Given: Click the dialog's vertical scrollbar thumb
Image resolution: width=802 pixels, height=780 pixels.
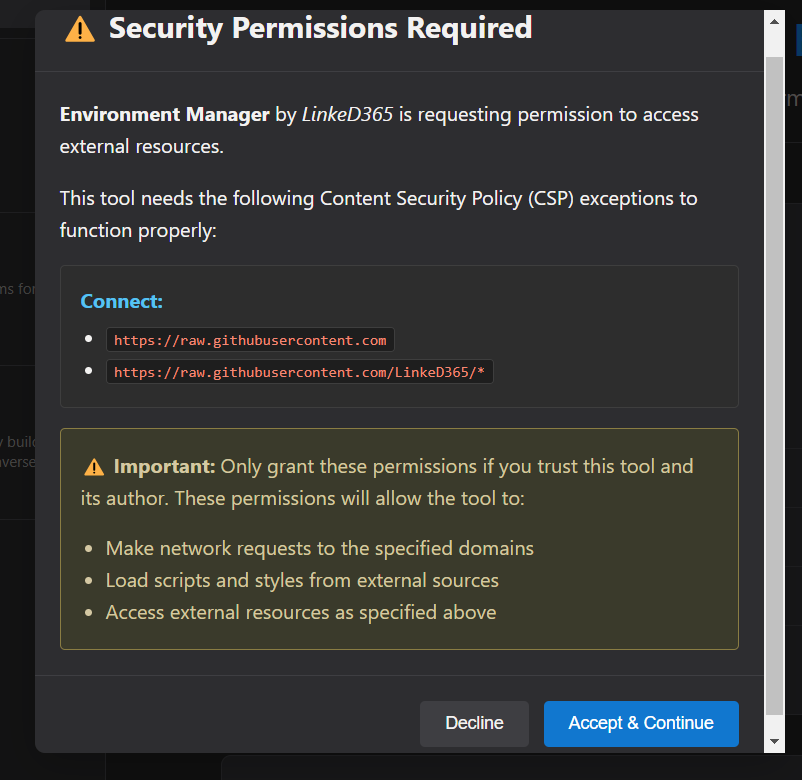Looking at the screenshot, I should point(774,380).
